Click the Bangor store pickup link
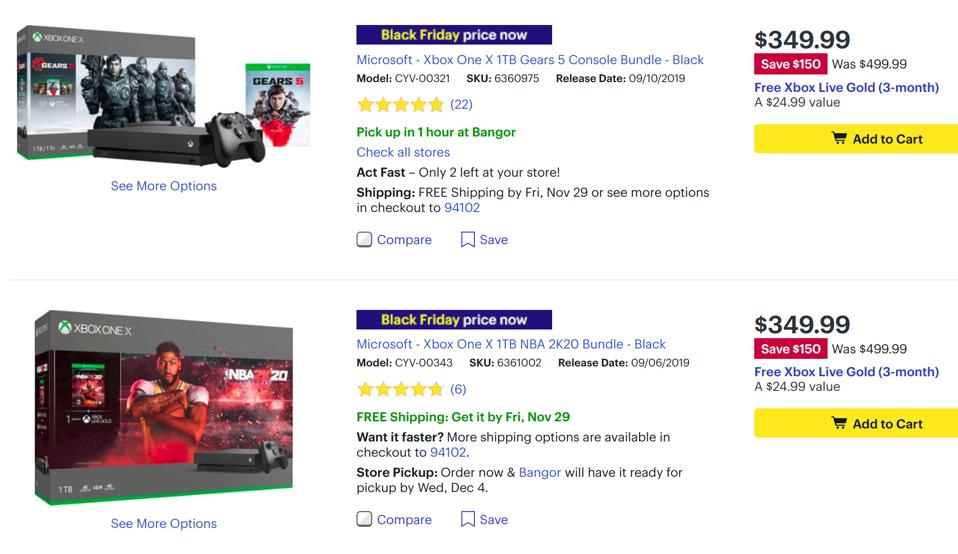This screenshot has height=554, width=958. [x=539, y=472]
